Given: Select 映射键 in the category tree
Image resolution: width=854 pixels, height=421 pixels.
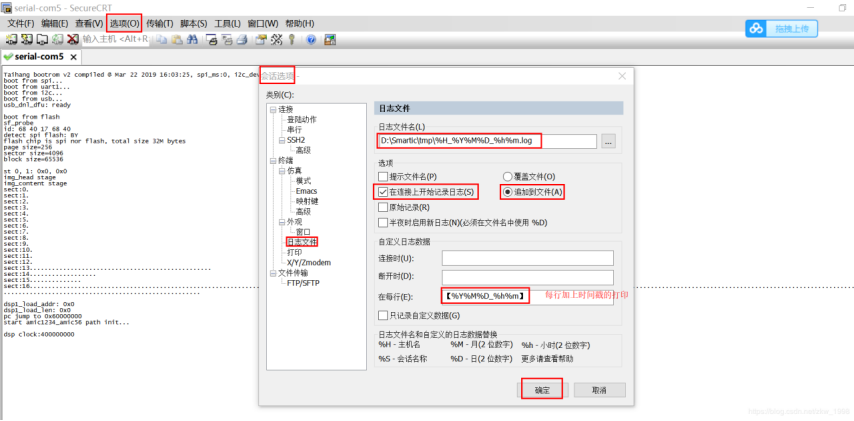Looking at the screenshot, I should tap(307, 202).
